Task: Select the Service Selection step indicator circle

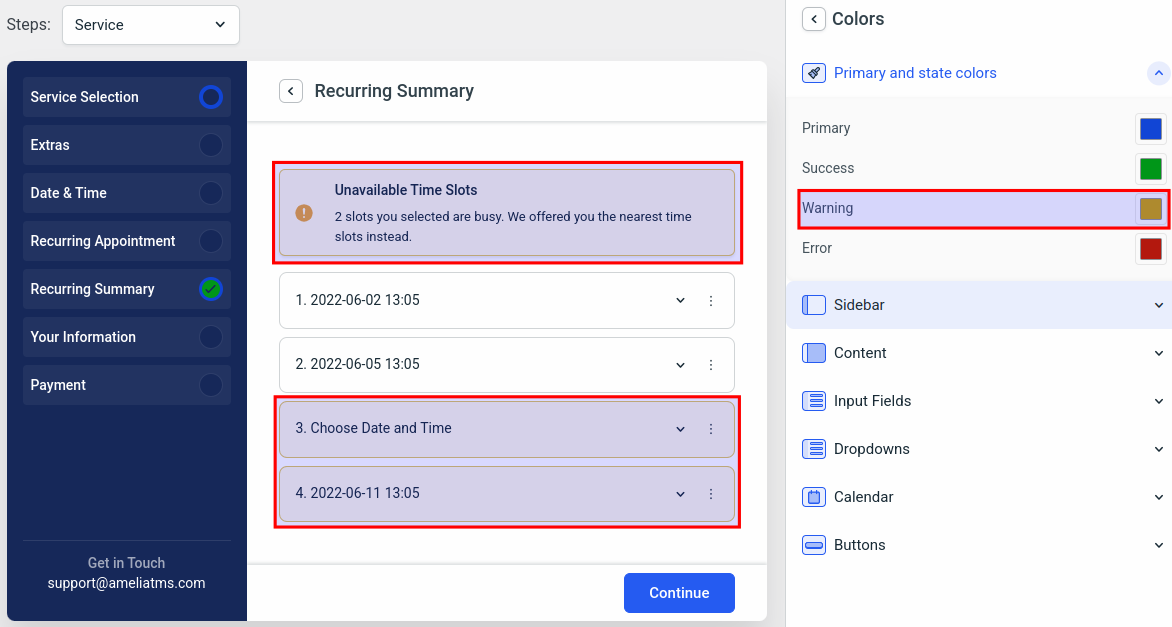Action: (210, 97)
